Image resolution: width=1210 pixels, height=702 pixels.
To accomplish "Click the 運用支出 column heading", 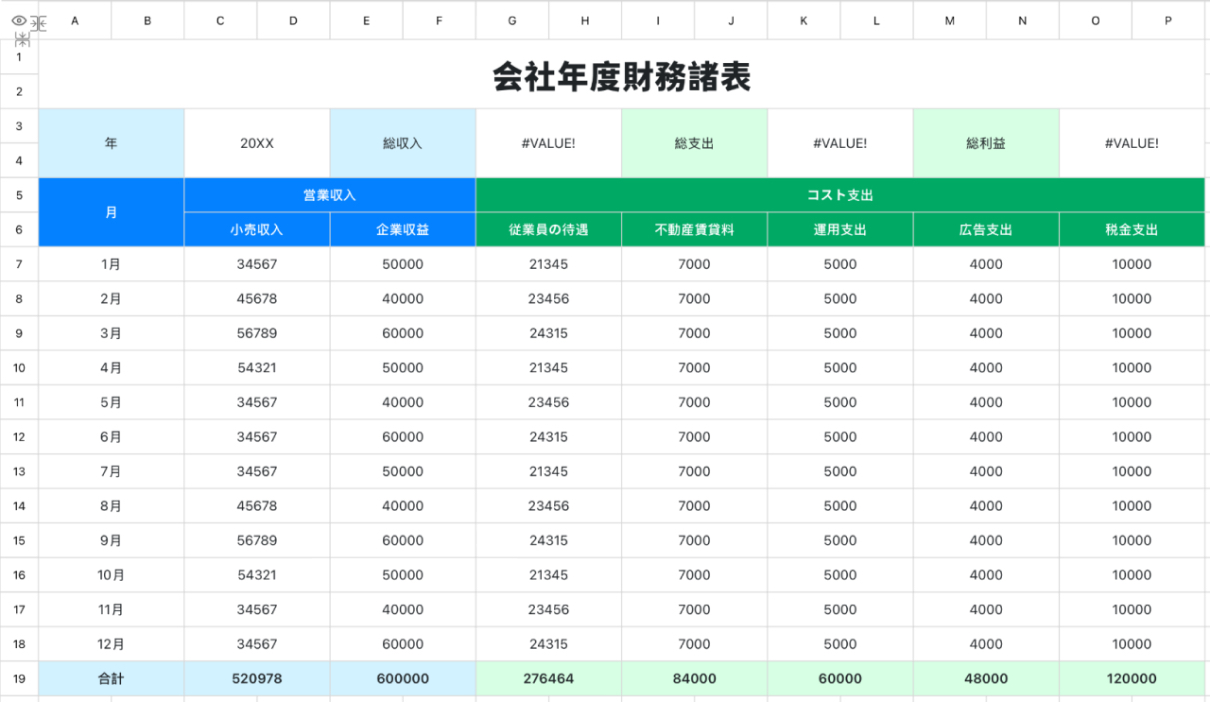I will 840,229.
